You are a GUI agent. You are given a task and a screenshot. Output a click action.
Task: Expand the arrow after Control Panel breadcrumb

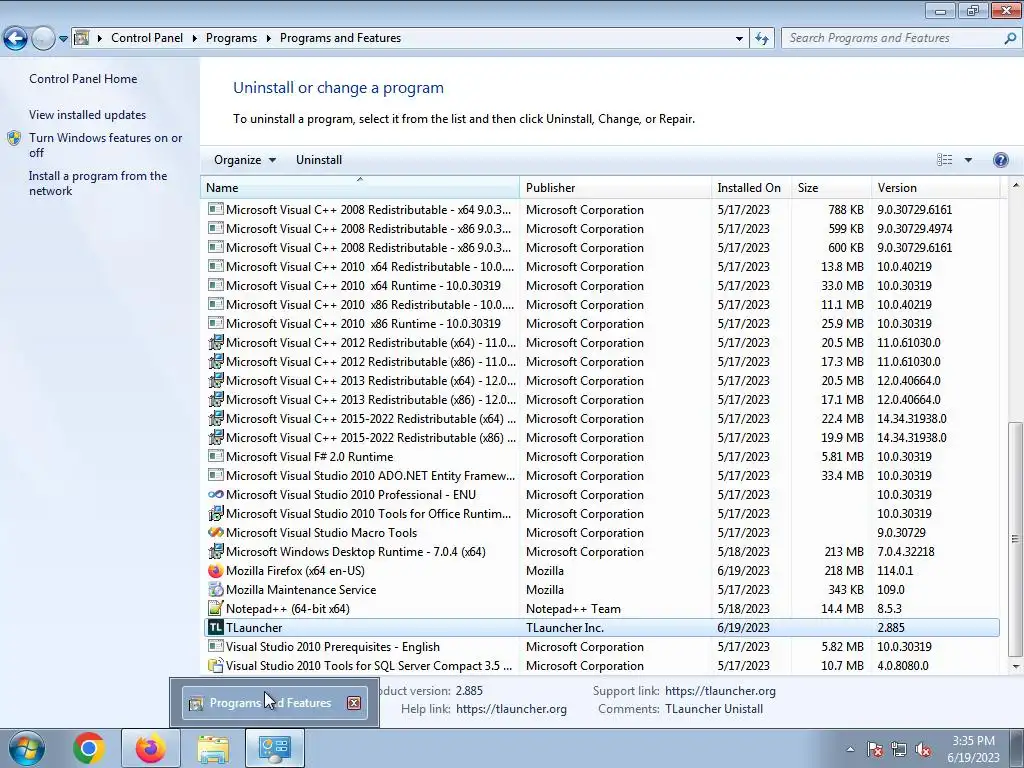pos(195,39)
